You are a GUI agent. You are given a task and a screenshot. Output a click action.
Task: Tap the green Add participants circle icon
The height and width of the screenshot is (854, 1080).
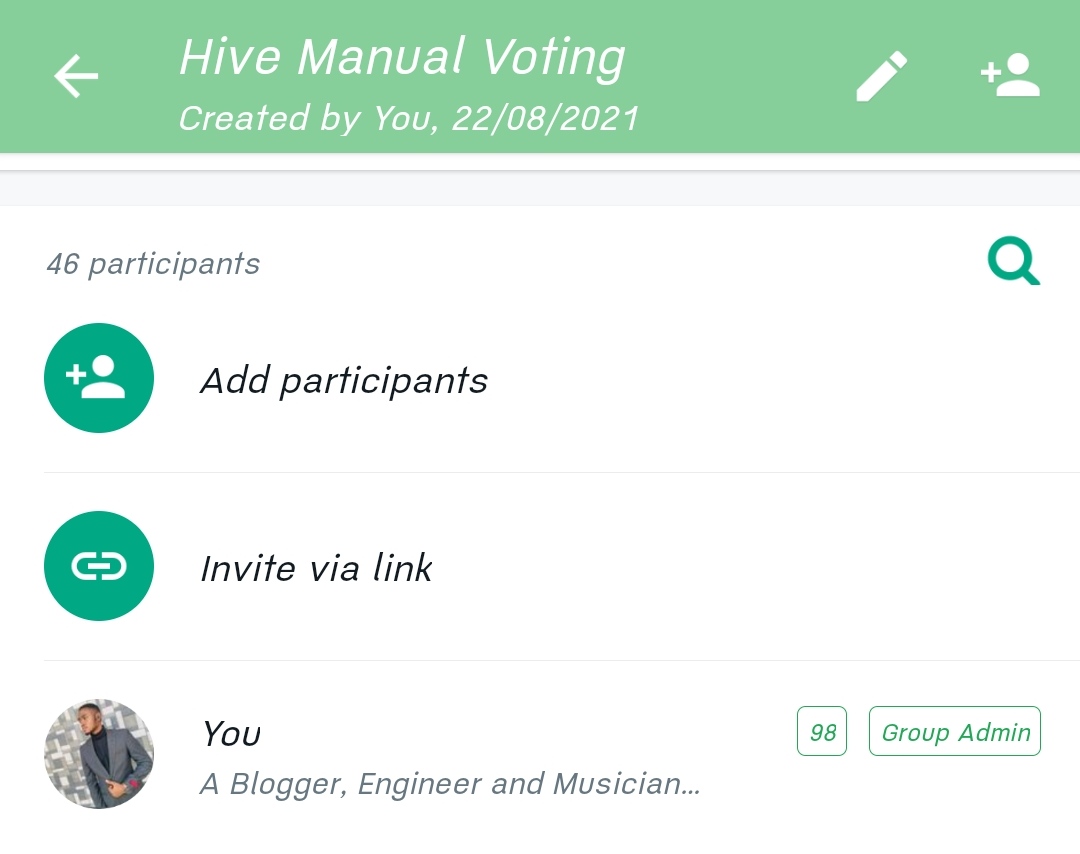[x=98, y=378]
